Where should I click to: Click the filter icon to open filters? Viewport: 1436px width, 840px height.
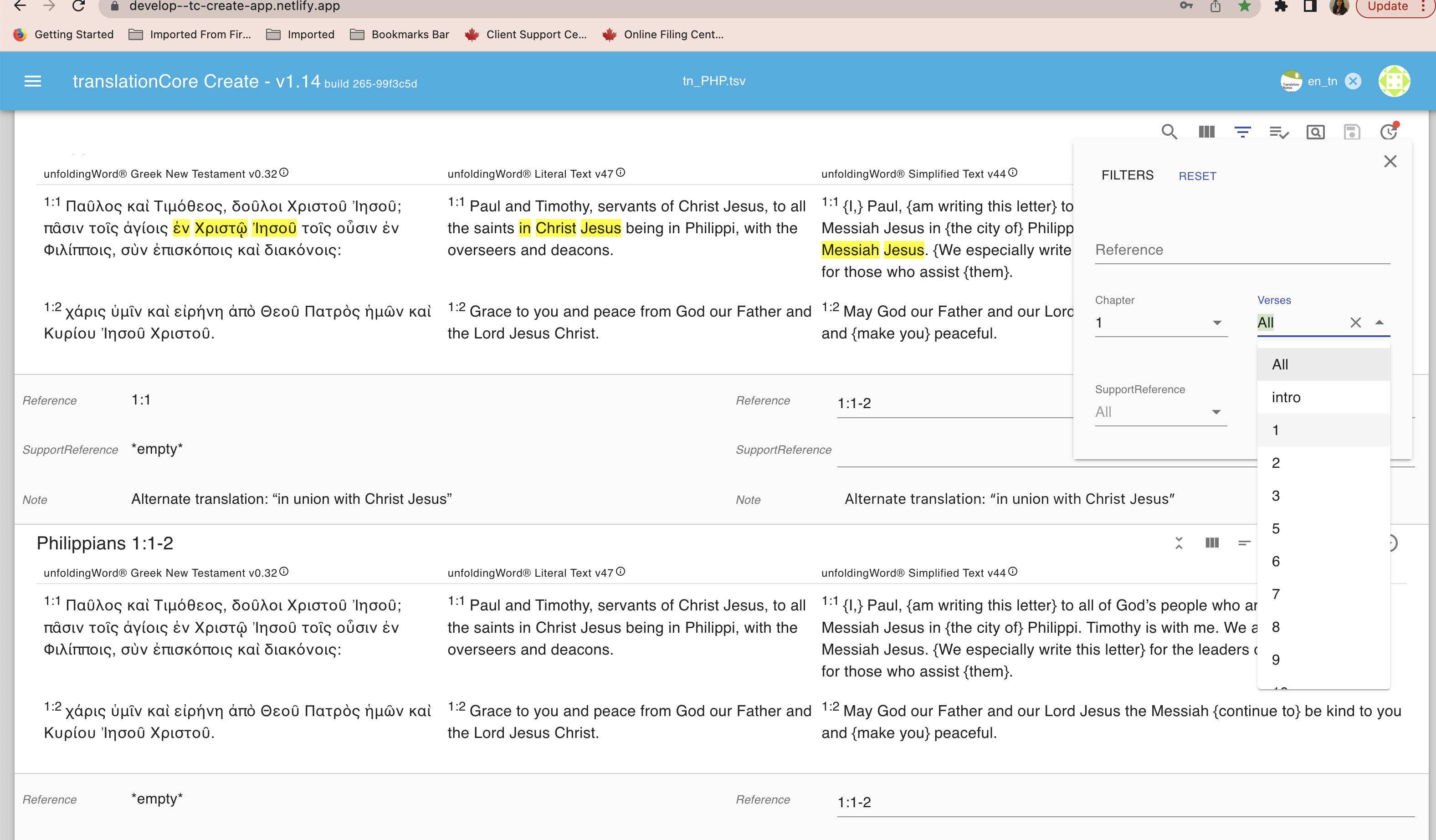[x=1243, y=131]
